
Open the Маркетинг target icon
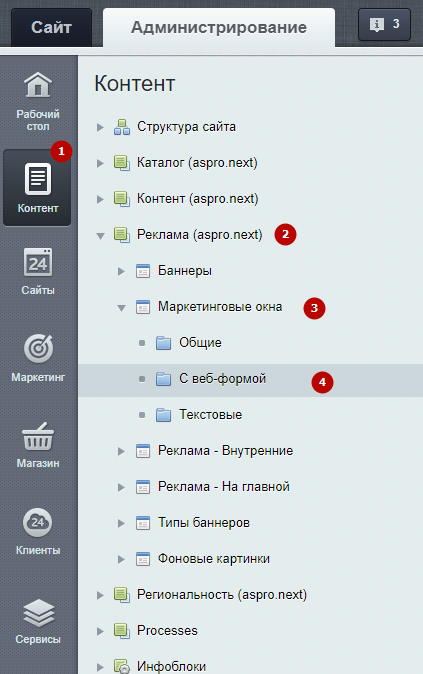point(38,349)
